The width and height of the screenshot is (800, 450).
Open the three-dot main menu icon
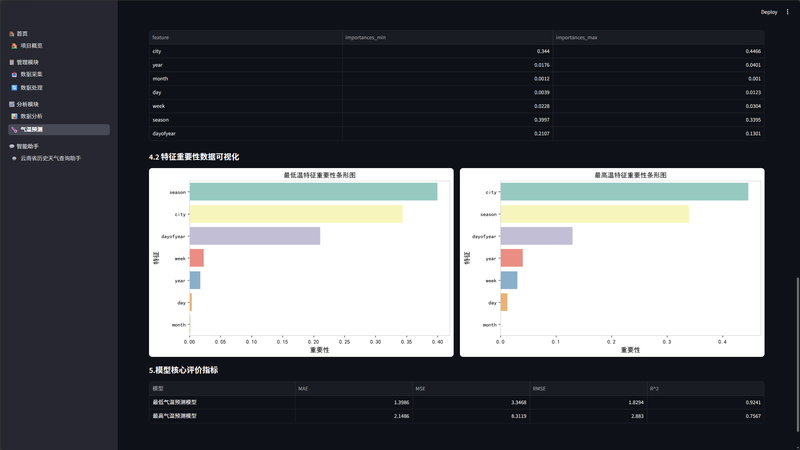pos(787,12)
